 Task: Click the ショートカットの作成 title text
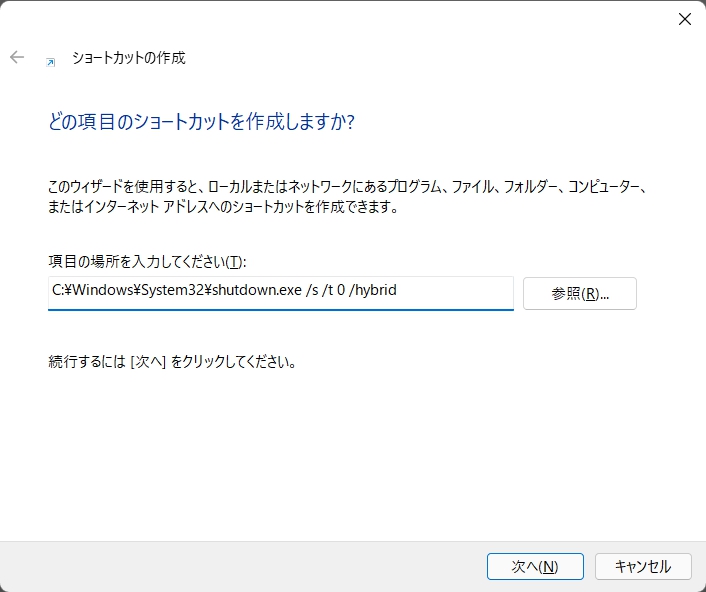pyautogui.click(x=128, y=58)
